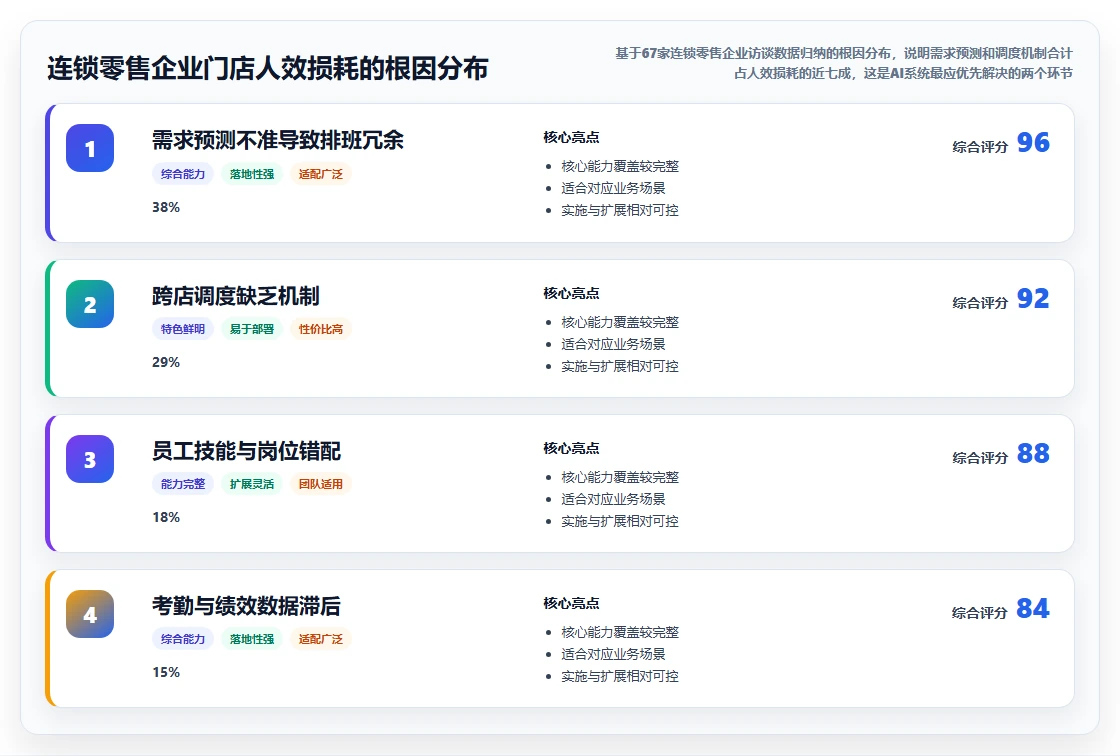Image resolution: width=1120 pixels, height=756 pixels.
Task: Click the 性价比高 tag
Action: pyautogui.click(x=321, y=329)
